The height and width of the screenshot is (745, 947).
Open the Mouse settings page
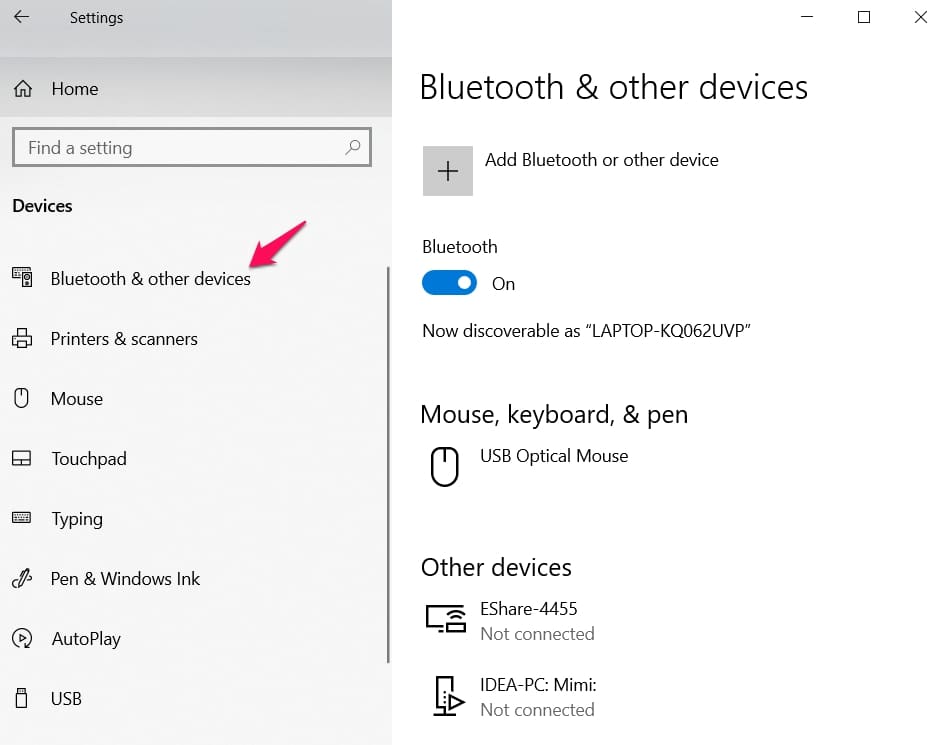pyautogui.click(x=77, y=399)
